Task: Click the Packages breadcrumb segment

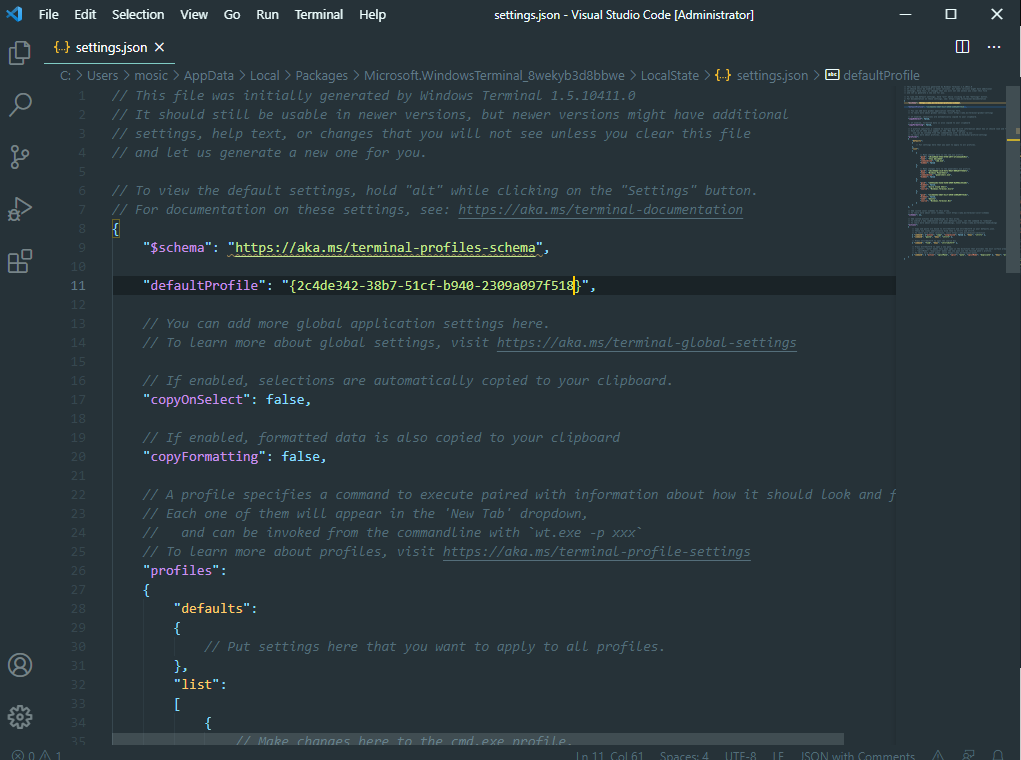Action: (322, 76)
